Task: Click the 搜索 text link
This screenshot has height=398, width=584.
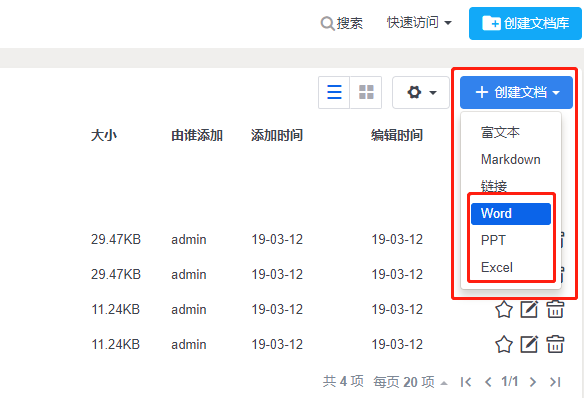Action: (349, 23)
